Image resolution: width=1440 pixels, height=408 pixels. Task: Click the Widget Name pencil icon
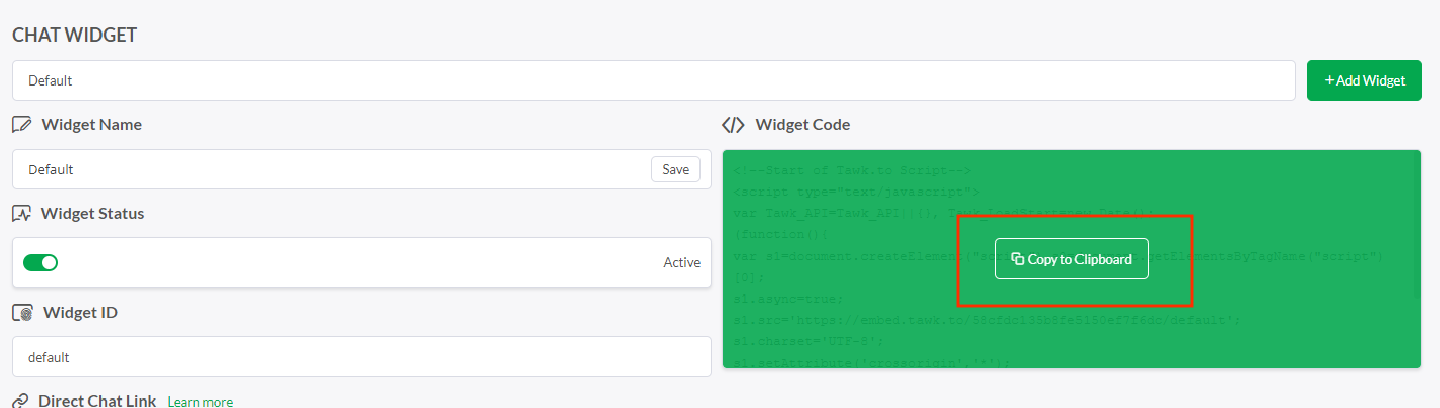tap(21, 125)
